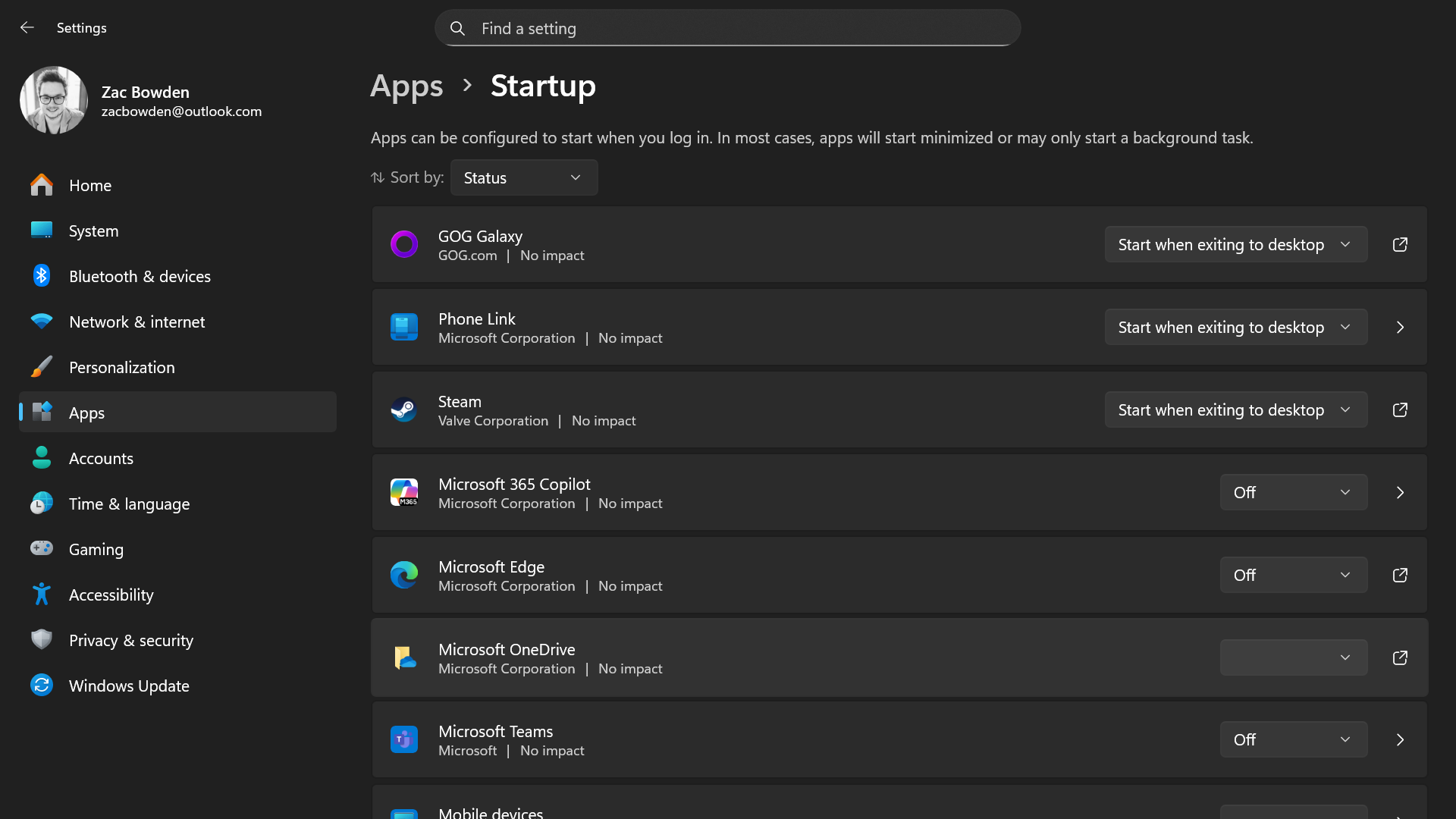Click the Microsoft OneDrive app icon
The height and width of the screenshot is (819, 1456).
[x=404, y=657]
